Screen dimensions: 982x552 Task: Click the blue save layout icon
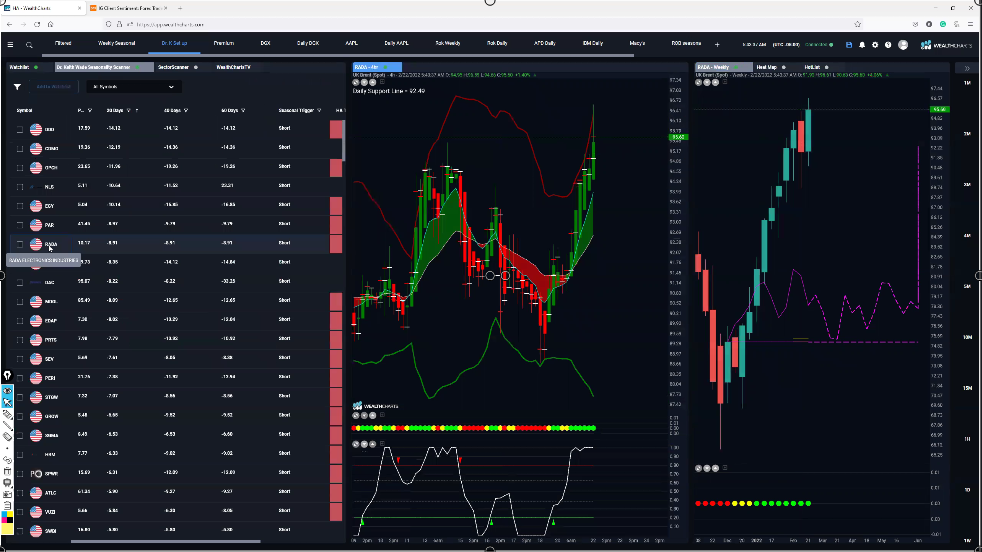coord(849,45)
